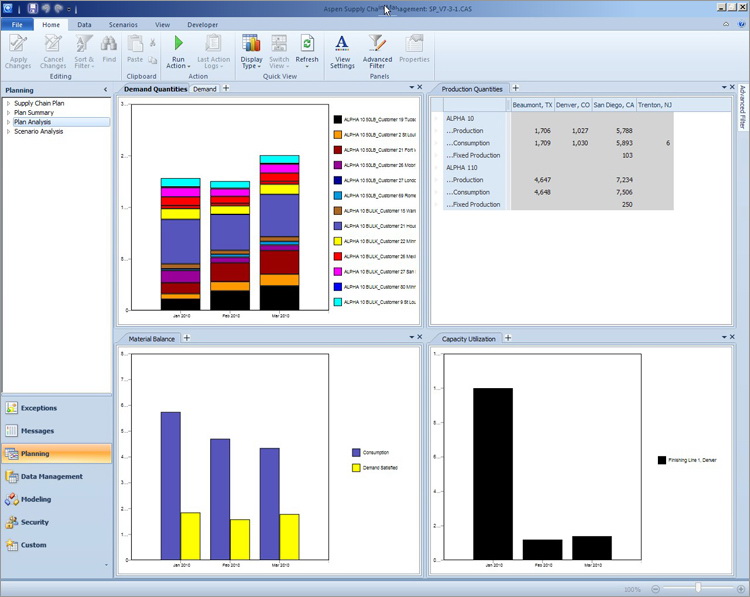750x597 pixels.
Task: Click the Jan 2010 bar in Capacity Utilization
Action: coord(493,474)
